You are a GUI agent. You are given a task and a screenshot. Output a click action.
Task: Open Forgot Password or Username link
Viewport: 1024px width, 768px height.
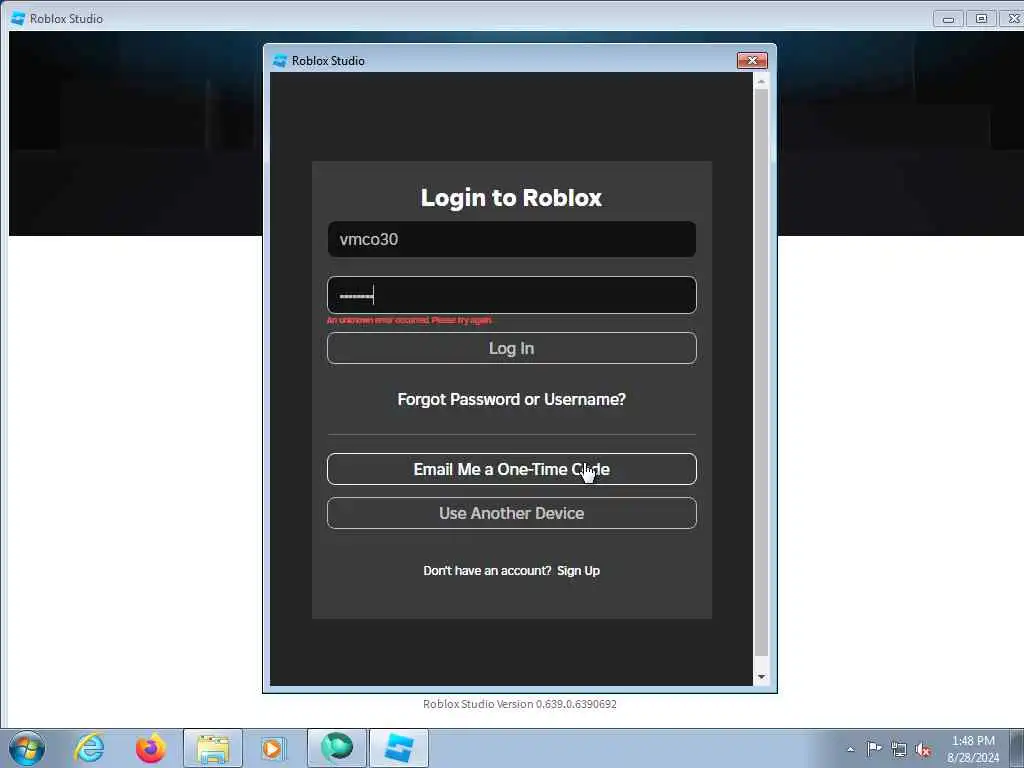[511, 399]
